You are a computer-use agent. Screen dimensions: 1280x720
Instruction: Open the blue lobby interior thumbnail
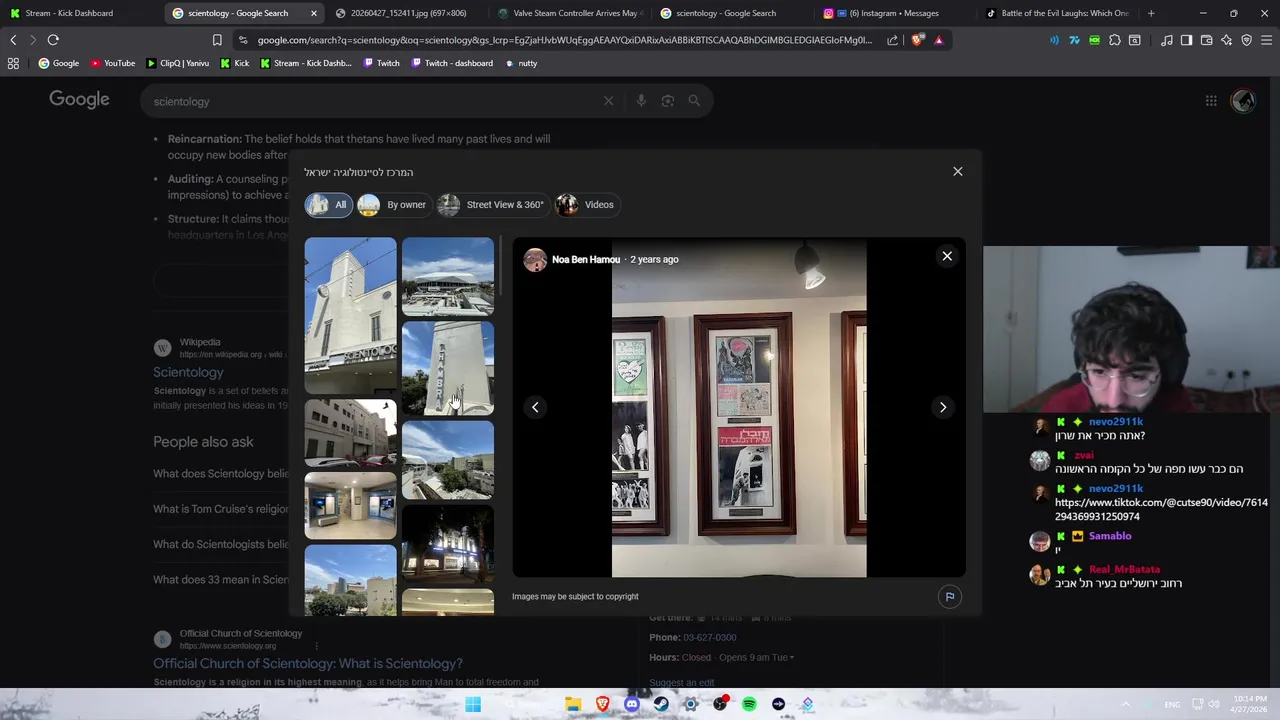point(350,505)
